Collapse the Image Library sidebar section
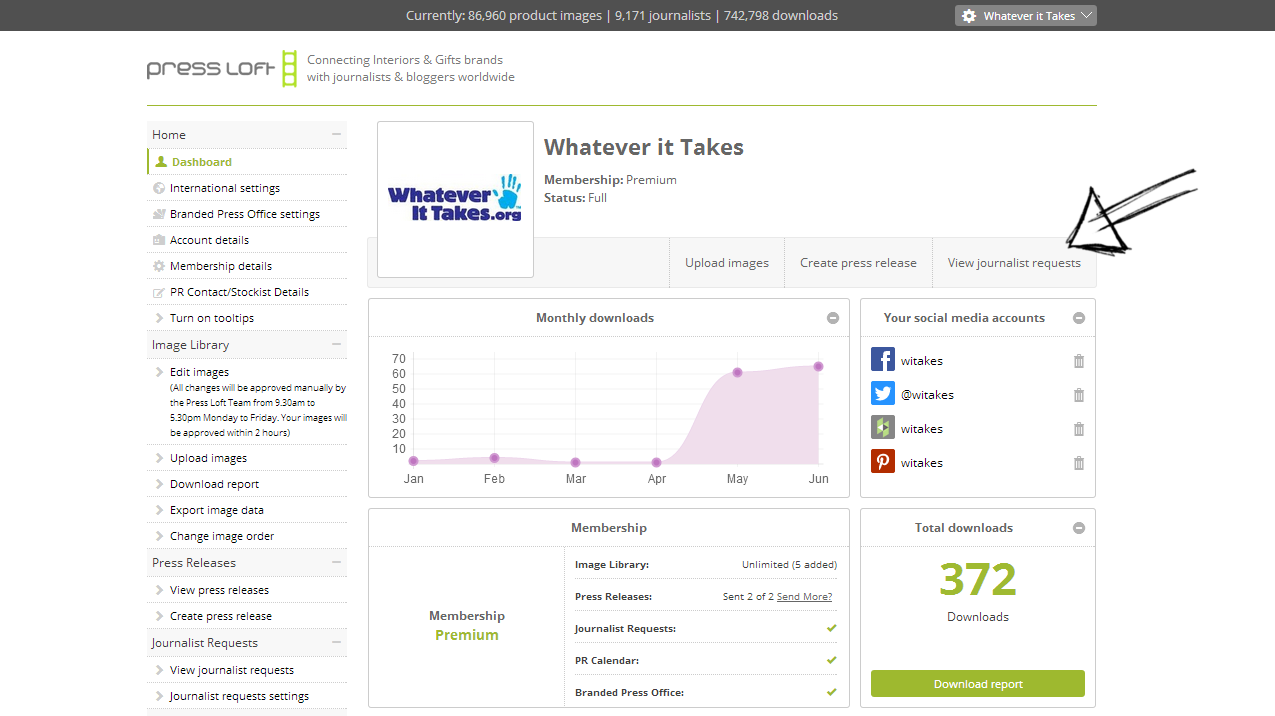Viewport: 1275px width, 716px height. point(337,344)
